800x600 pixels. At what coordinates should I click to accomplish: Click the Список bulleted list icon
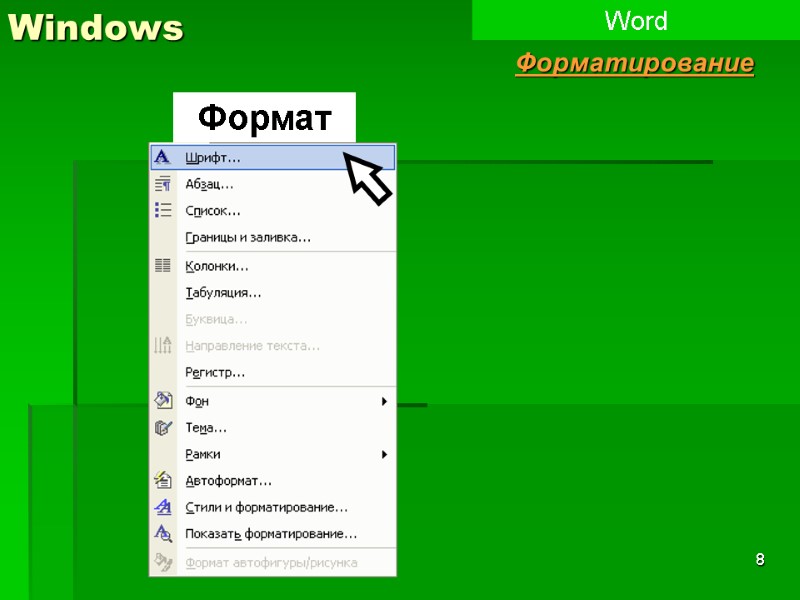tap(163, 210)
